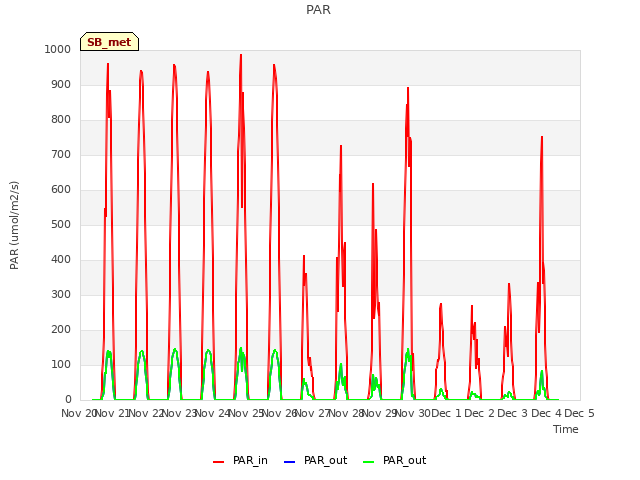Click the blue PAR_out legend swatch
640x480 pixels.
(x=289, y=462)
